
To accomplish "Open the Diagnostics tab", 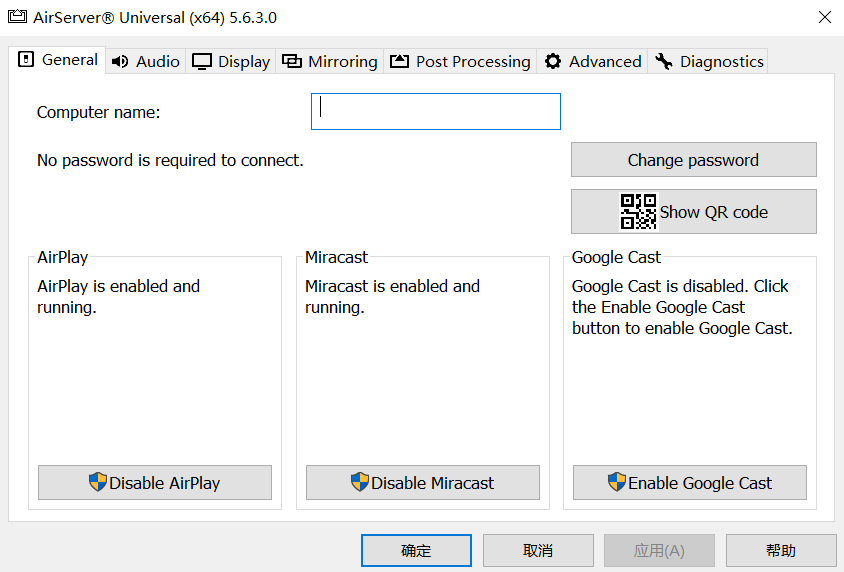I will tap(708, 61).
